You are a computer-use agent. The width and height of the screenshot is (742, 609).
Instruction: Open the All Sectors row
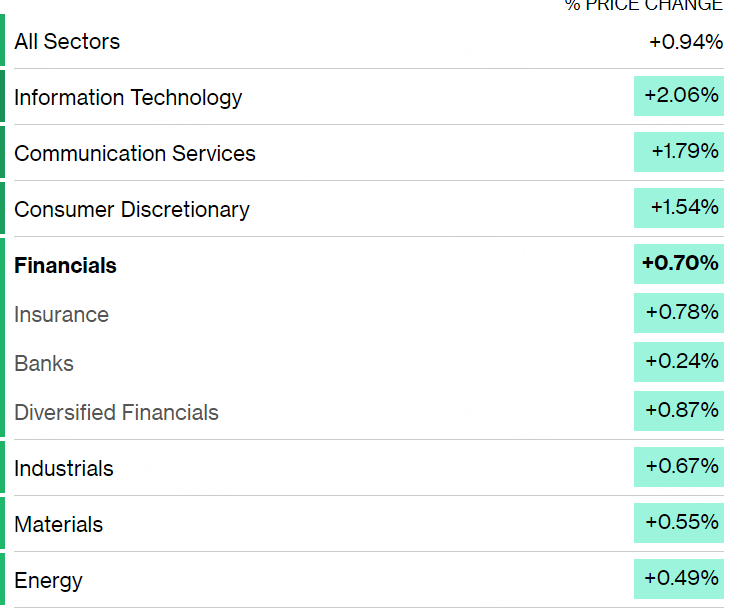67,42
